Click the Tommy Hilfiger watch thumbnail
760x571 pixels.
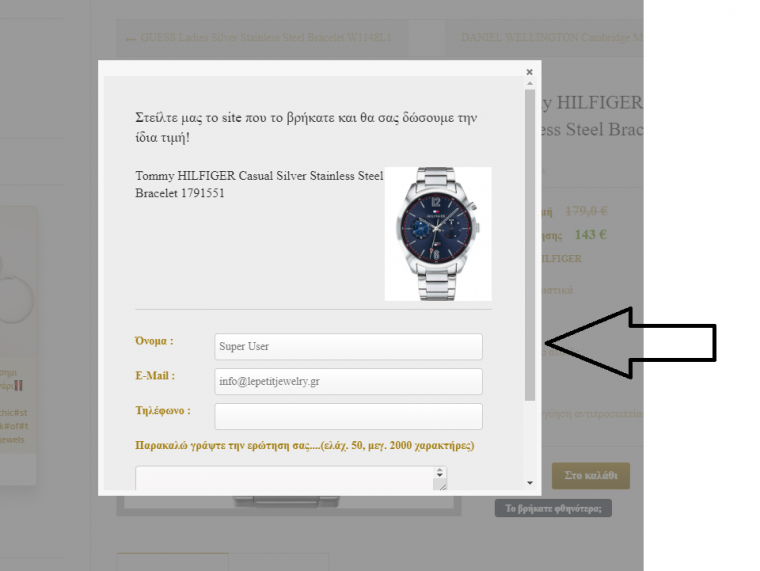pos(438,234)
